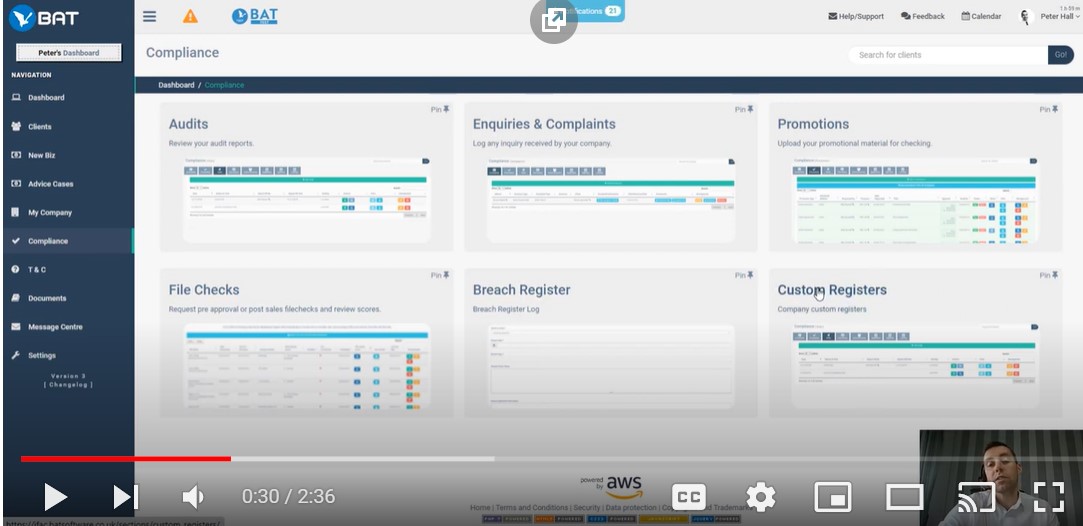Mute the video volume
Image resolution: width=1083 pixels, height=526 pixels.
(193, 496)
